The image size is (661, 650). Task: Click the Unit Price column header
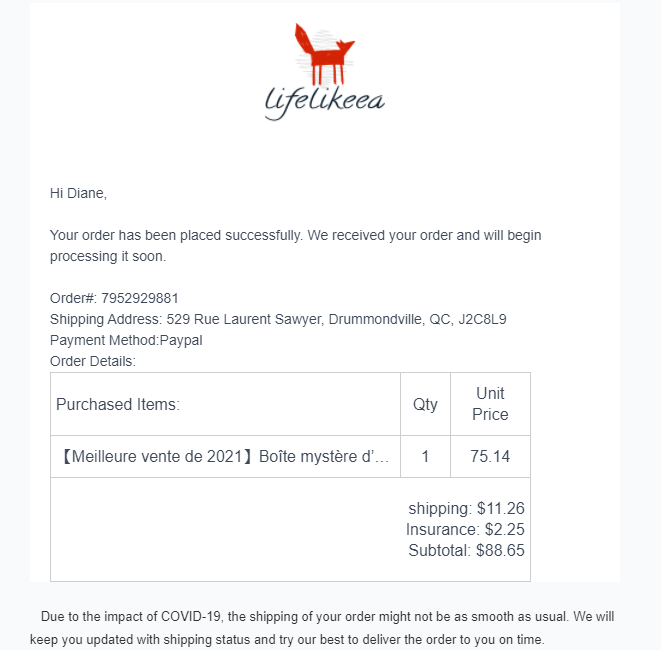pyautogui.click(x=490, y=404)
